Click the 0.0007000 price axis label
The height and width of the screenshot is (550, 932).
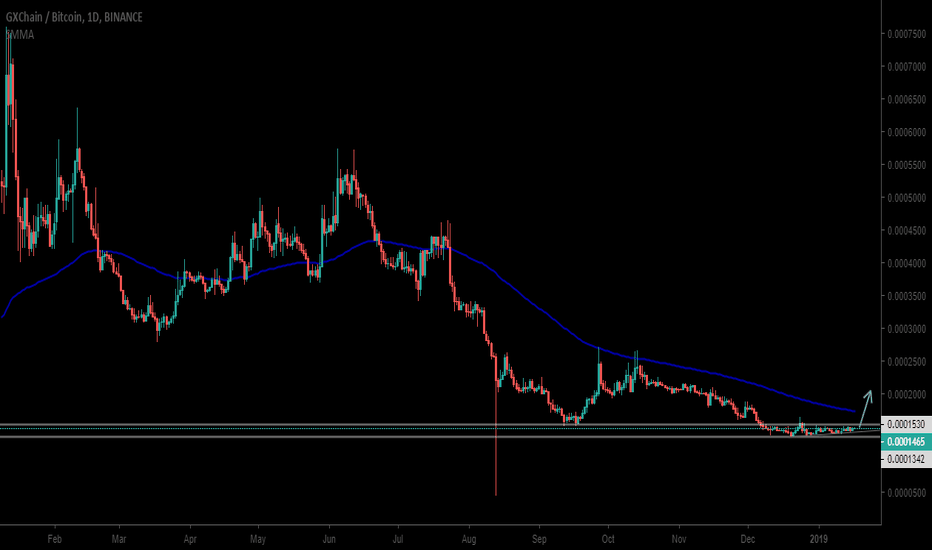click(x=906, y=67)
